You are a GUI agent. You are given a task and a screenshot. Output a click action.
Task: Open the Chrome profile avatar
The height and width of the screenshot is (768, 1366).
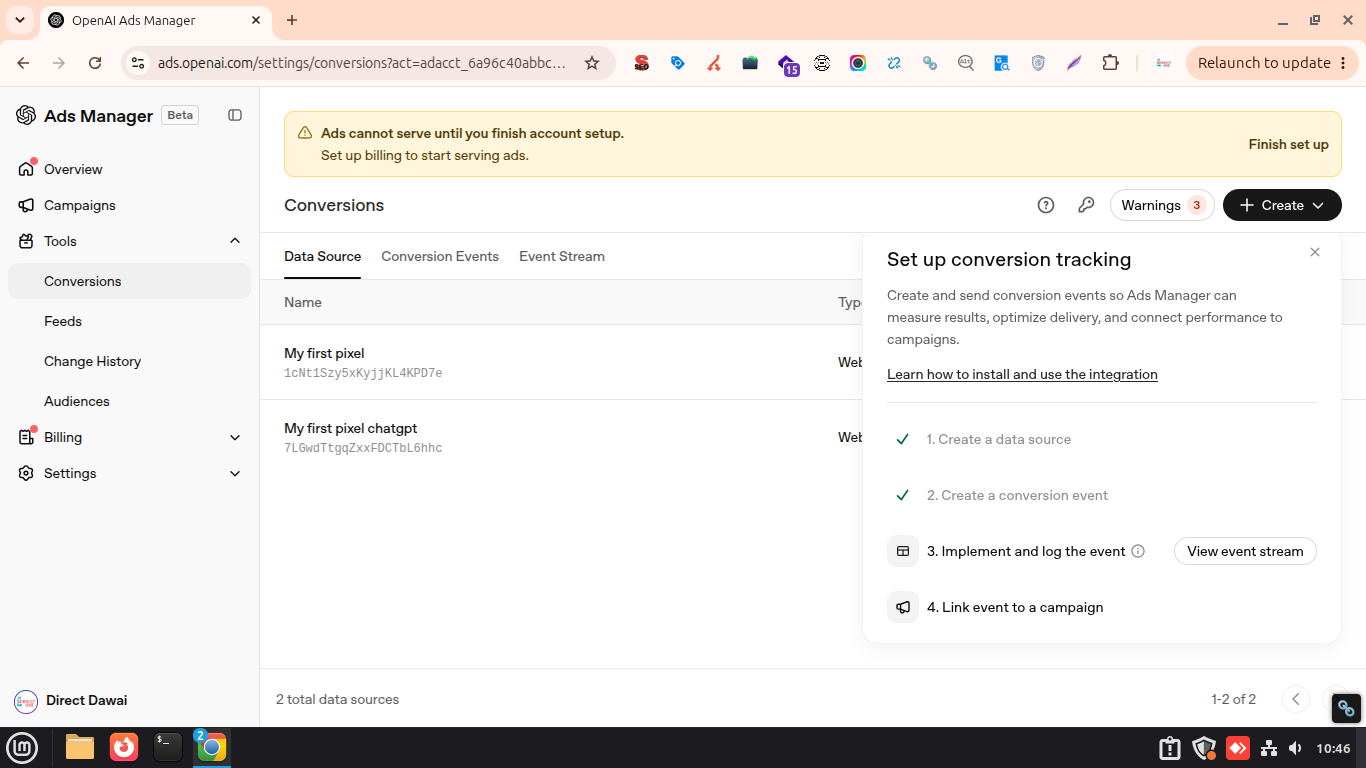1163,63
